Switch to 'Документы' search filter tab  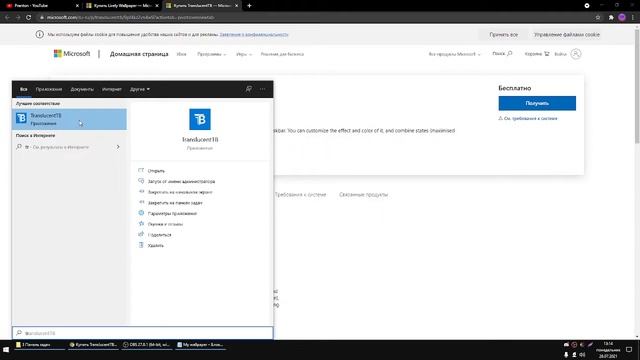click(x=82, y=89)
